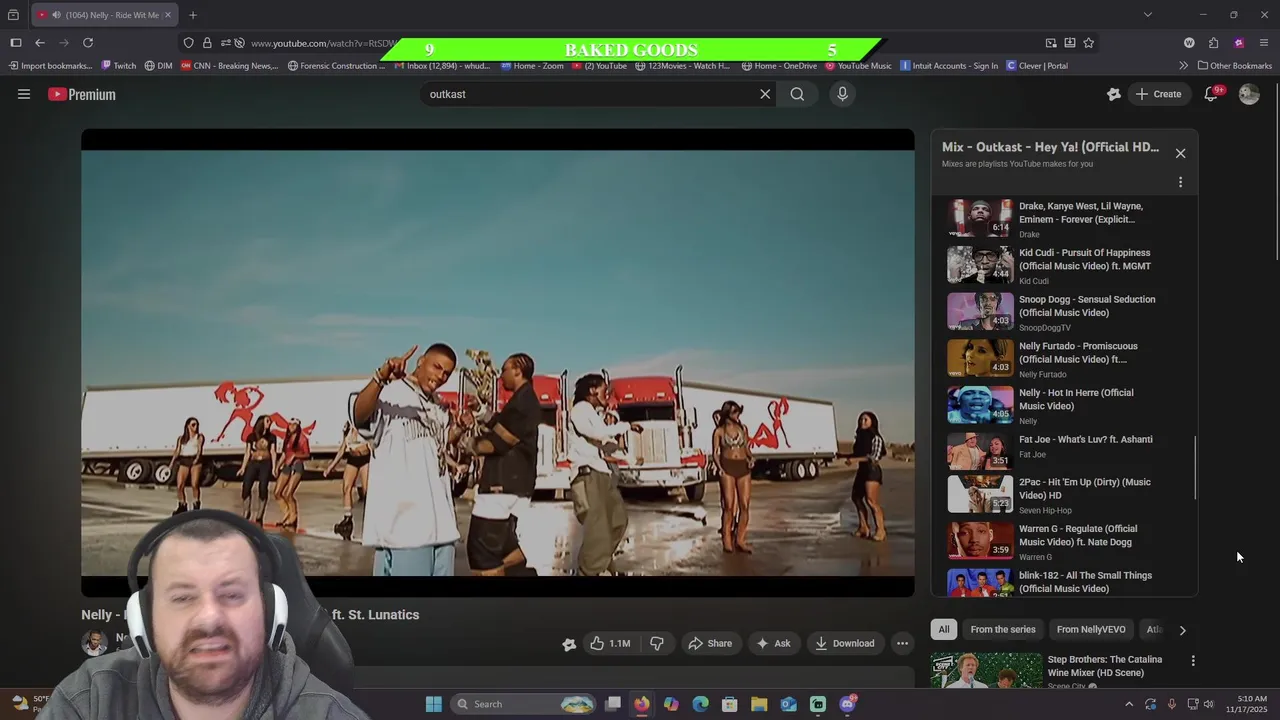Click the mix playlist scrollbar
1280x720 pixels.
1194,468
